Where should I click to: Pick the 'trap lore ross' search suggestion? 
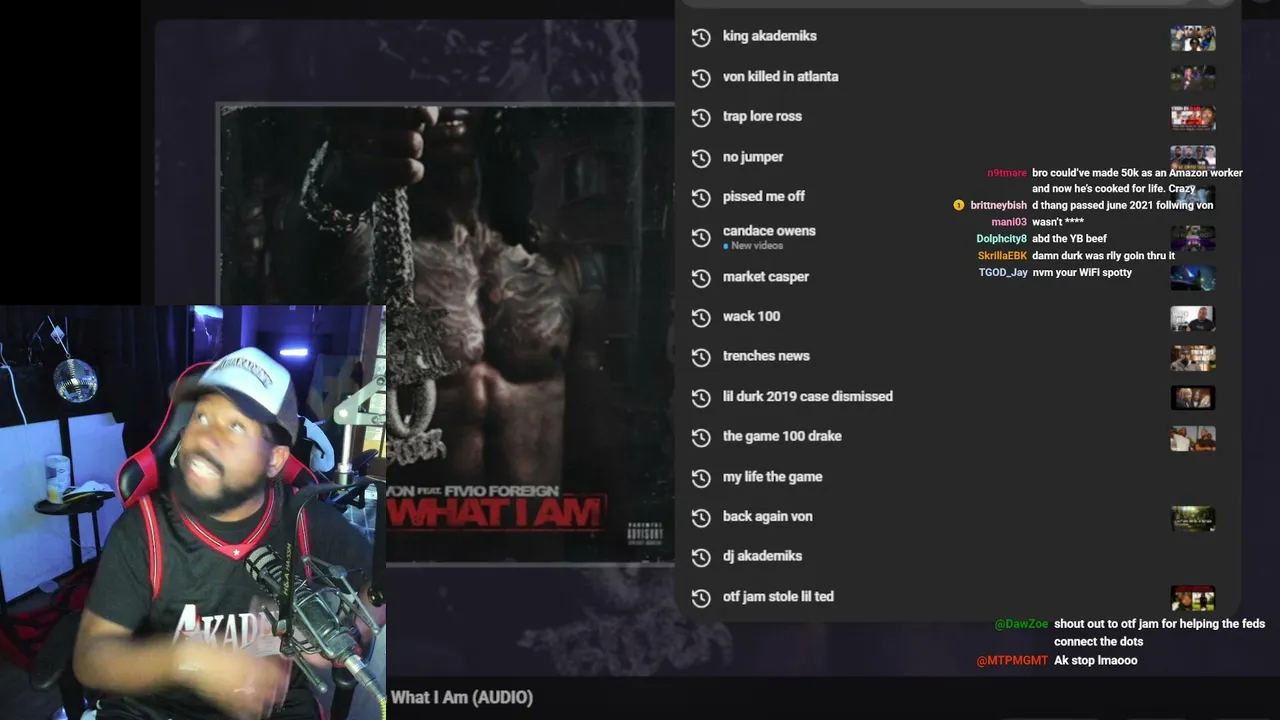[x=762, y=116]
